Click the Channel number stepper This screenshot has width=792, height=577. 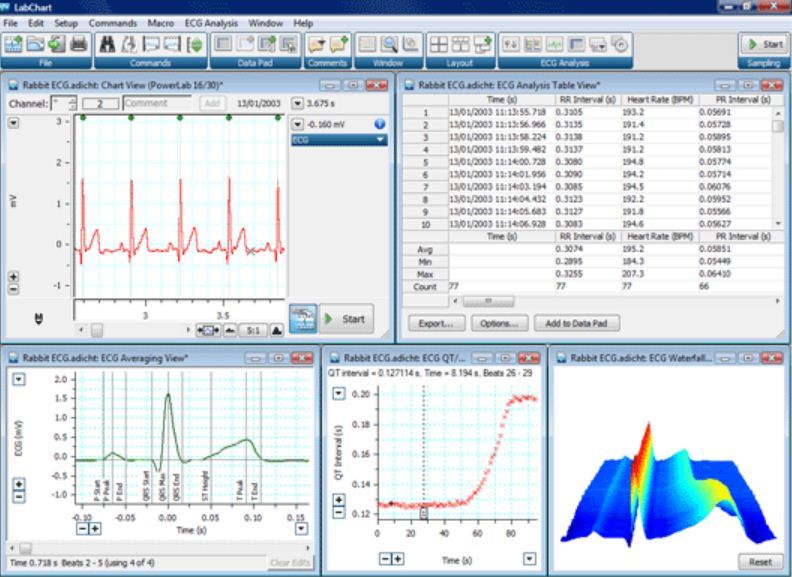[x=73, y=104]
